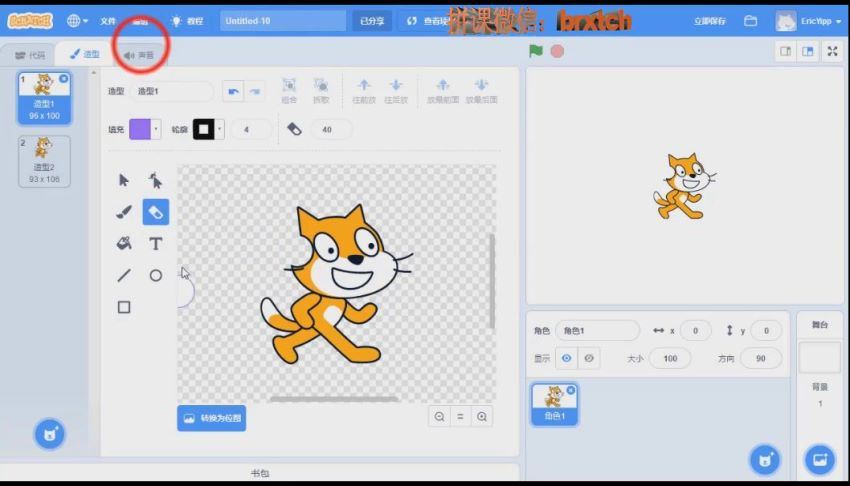Select the Circle tool
The height and width of the screenshot is (486, 850).
click(x=156, y=275)
